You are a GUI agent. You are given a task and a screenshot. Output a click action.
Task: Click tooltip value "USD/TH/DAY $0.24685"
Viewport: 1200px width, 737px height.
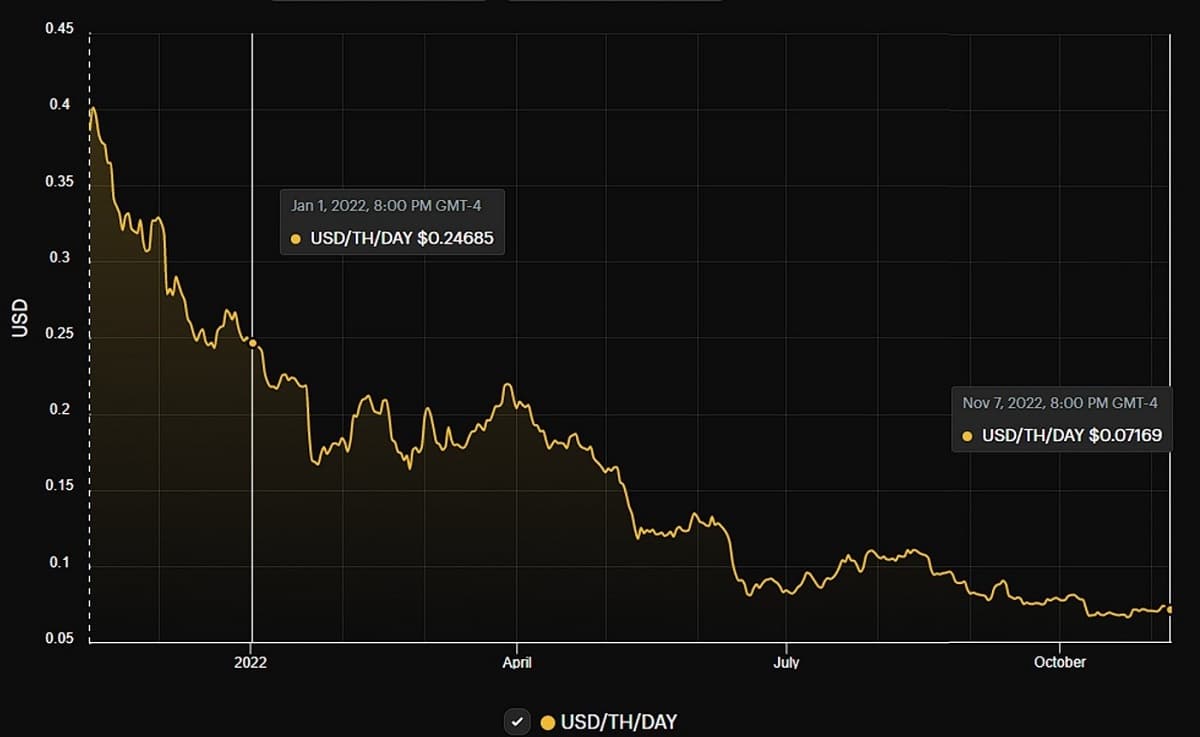click(401, 239)
